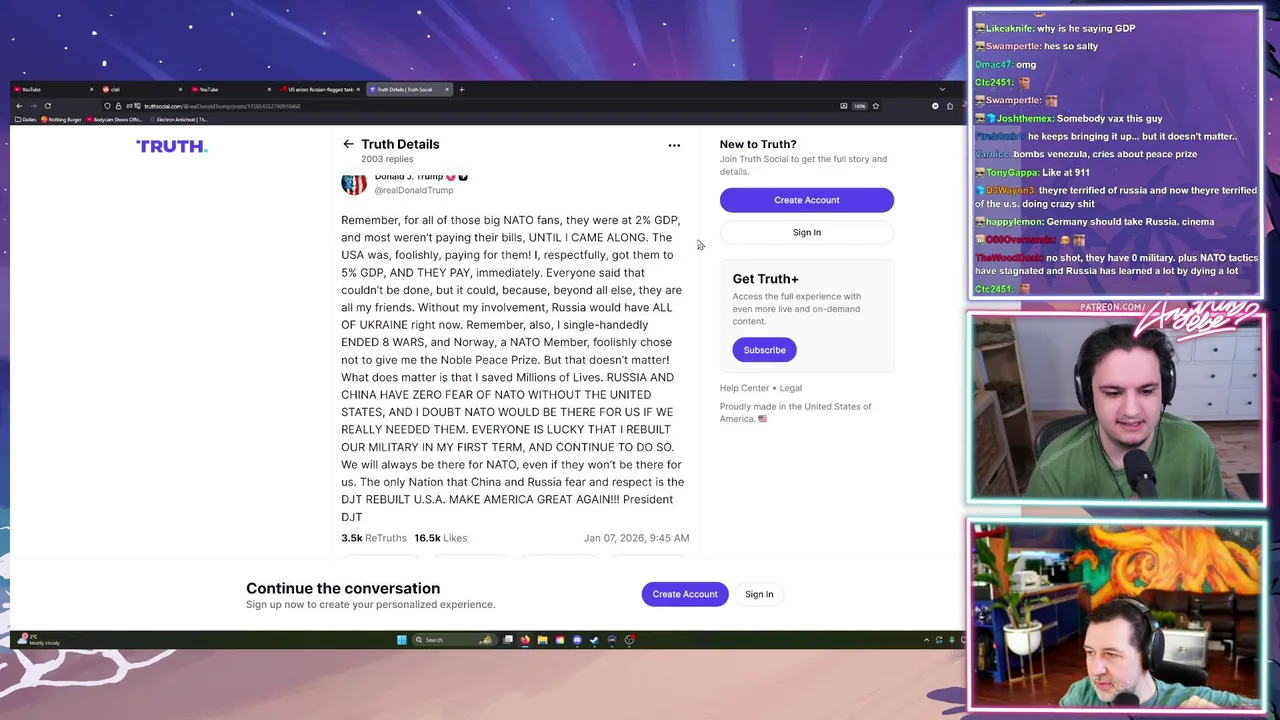Click the taskbar Search box
Viewport: 1280px width, 720px height.
(x=454, y=640)
